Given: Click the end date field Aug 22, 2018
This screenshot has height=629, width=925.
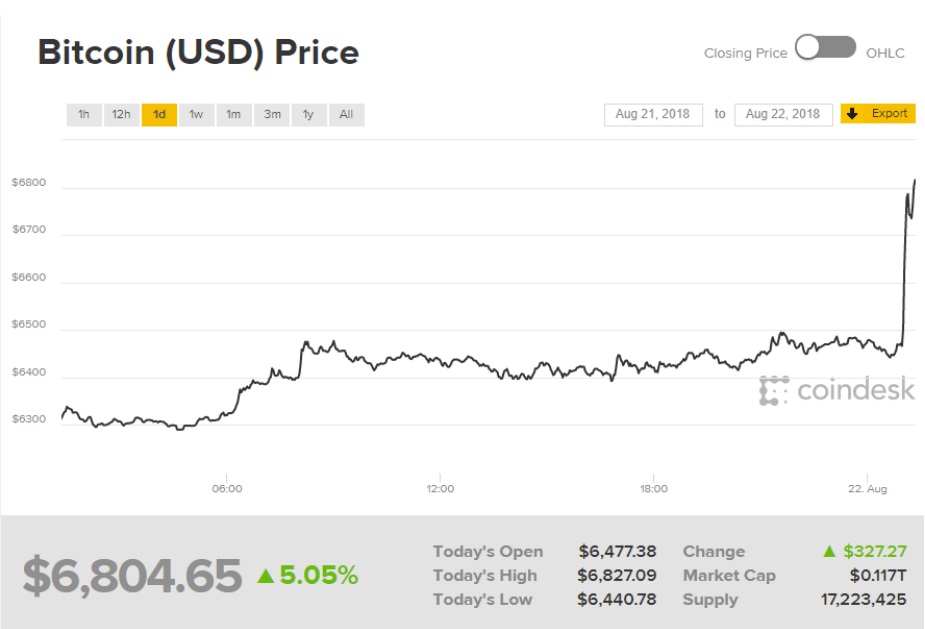Looking at the screenshot, I should [x=783, y=114].
